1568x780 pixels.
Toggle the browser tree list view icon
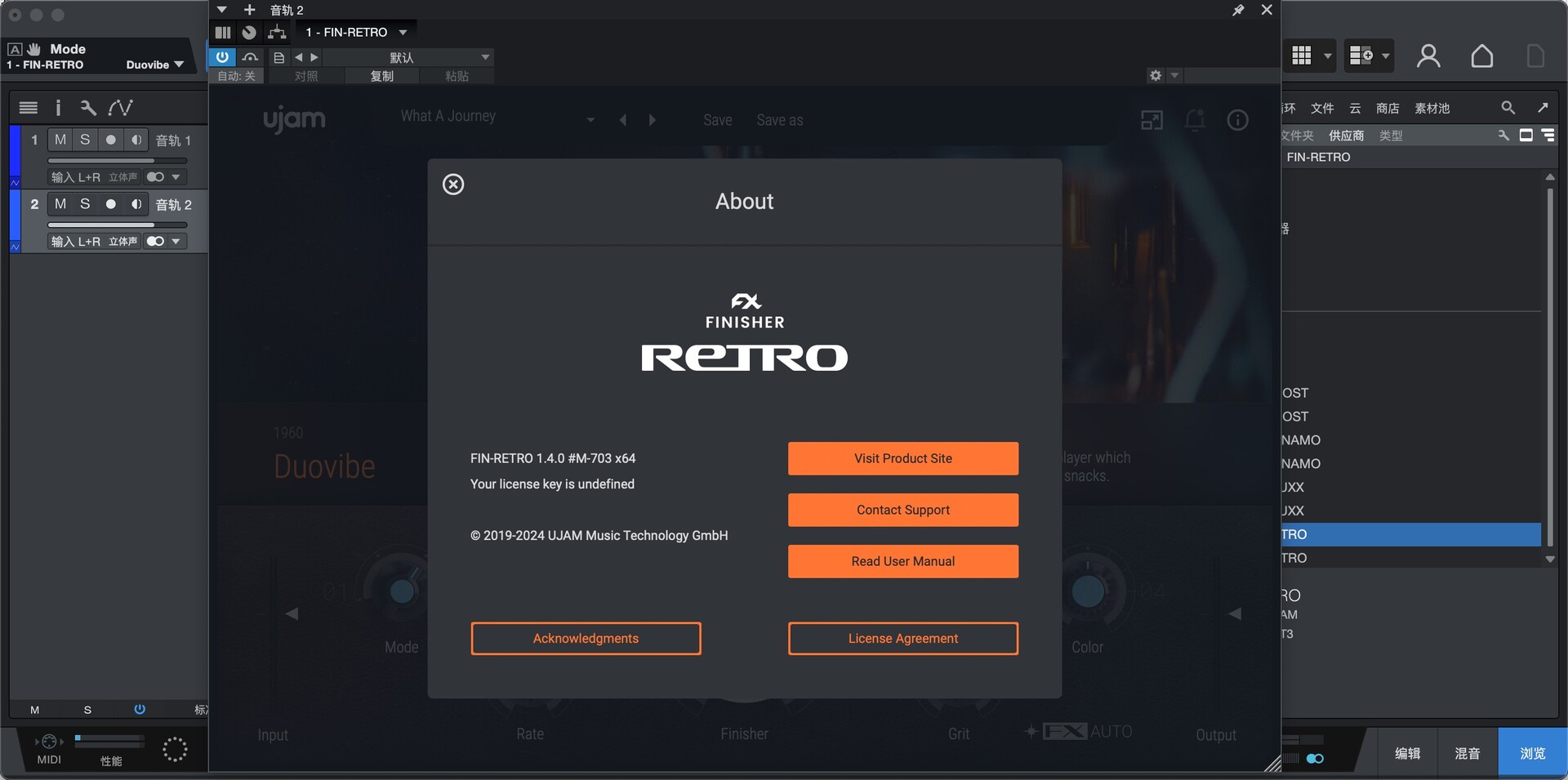coord(1548,136)
